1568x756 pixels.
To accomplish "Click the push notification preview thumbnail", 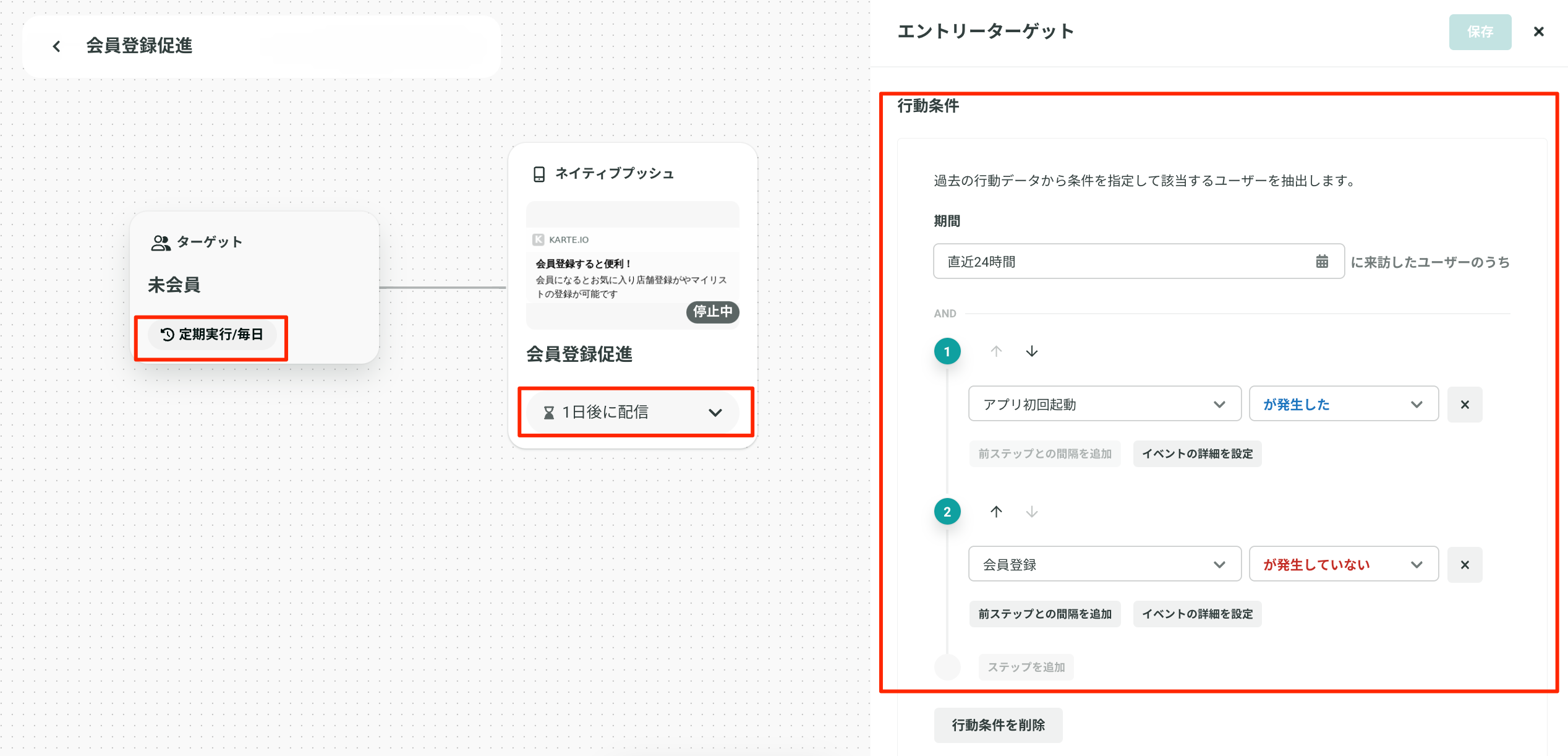I will click(633, 265).
